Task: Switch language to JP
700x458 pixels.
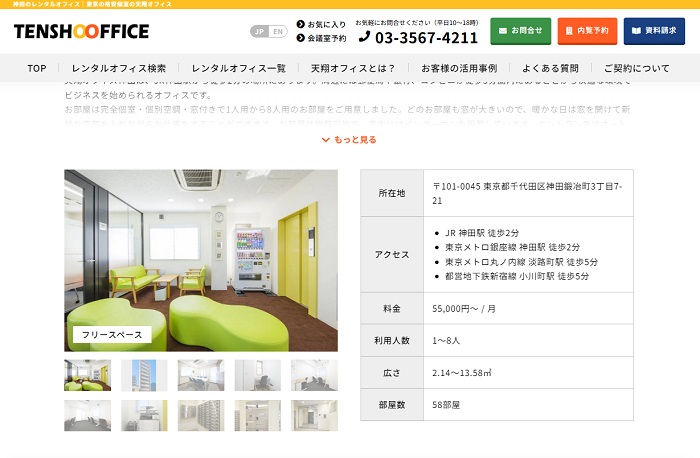Action: tap(260, 32)
